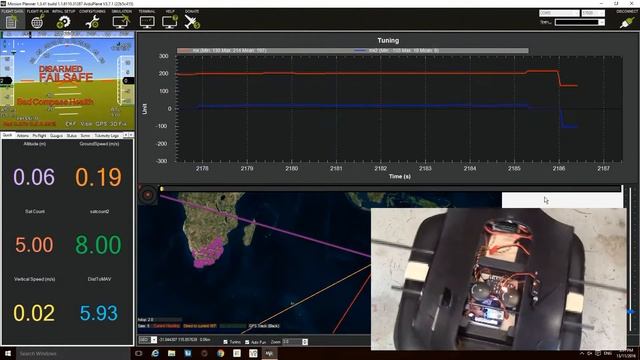640x360 pixels.
Task: Click the satcount2 value 8.00
Action: pyautogui.click(x=98, y=245)
